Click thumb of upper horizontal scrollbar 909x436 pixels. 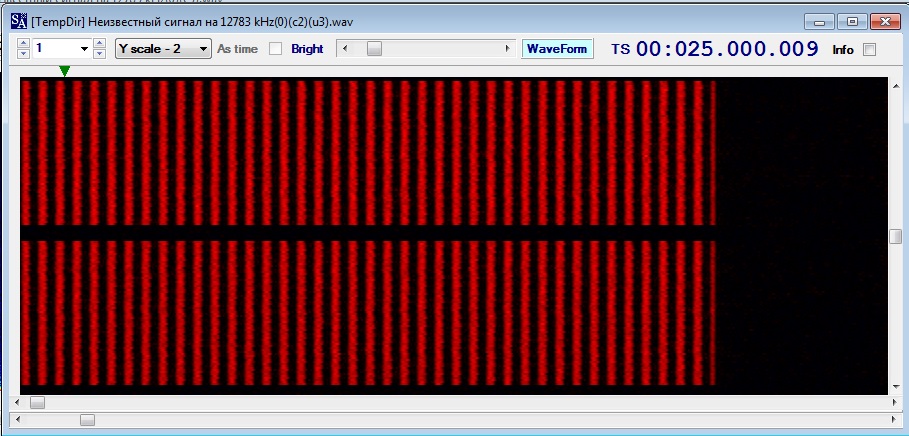(x=38, y=402)
